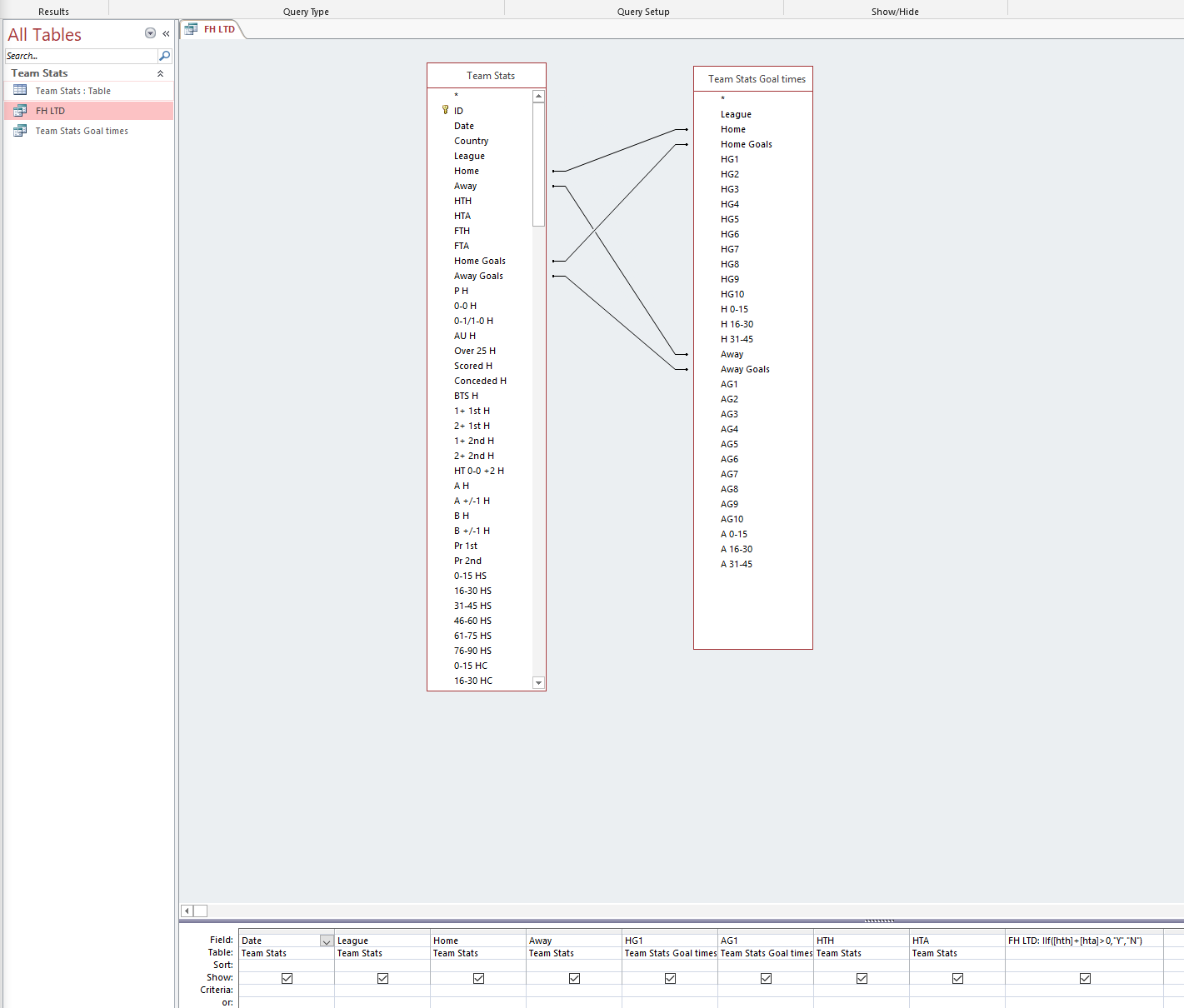
Task: Select the AG5 field in Goal times list
Action: tap(729, 444)
